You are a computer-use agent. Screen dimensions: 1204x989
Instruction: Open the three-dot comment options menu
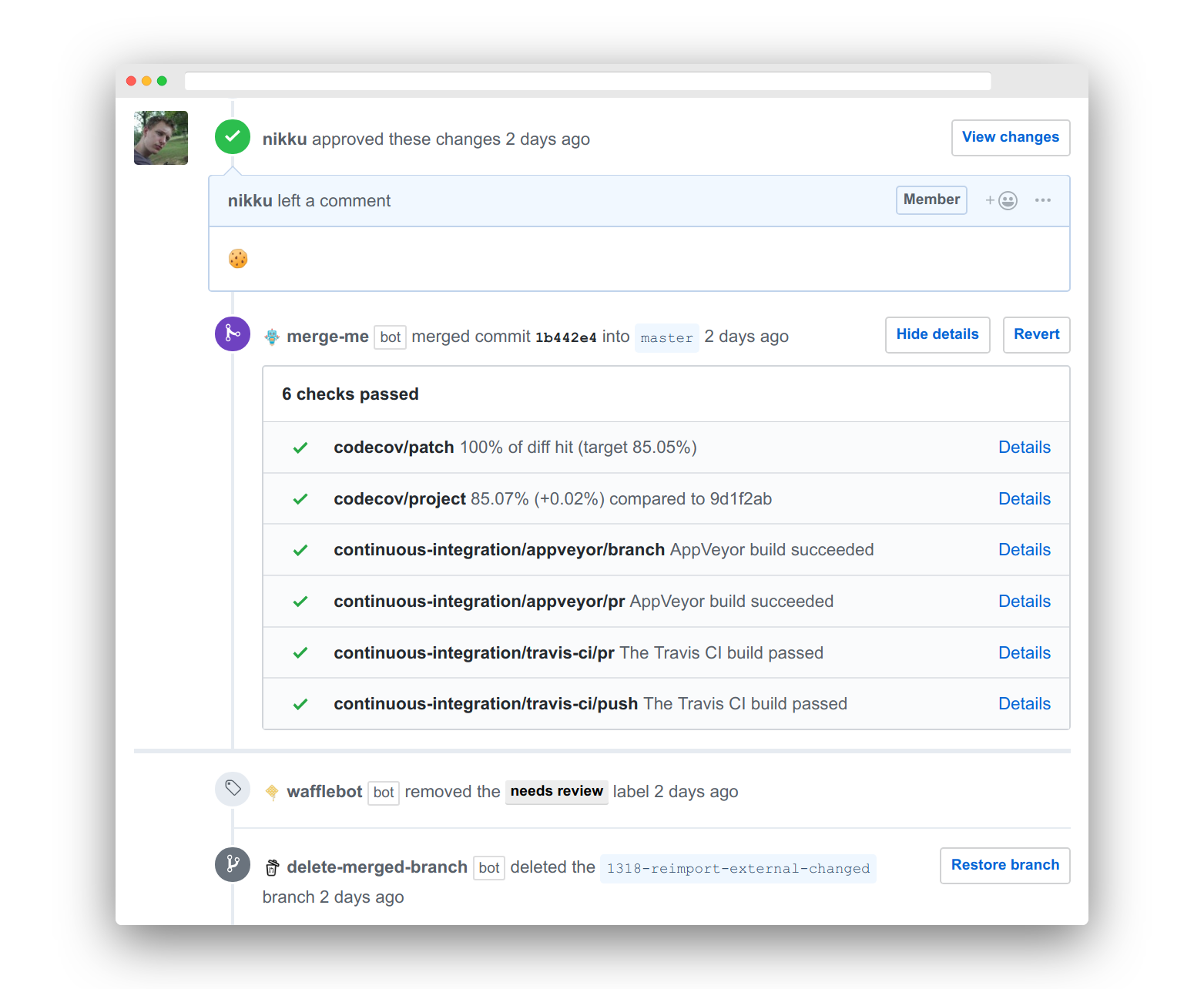pyautogui.click(x=1043, y=200)
